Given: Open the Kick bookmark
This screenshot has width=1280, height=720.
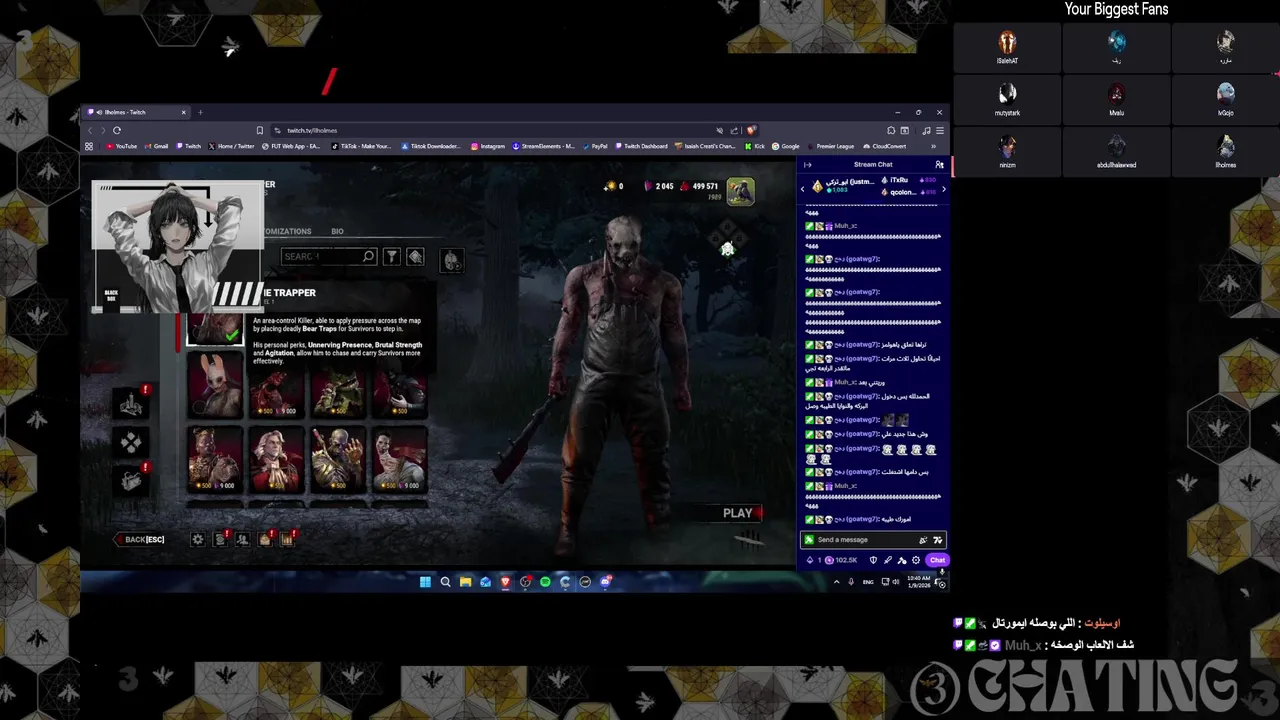Looking at the screenshot, I should coord(755,146).
